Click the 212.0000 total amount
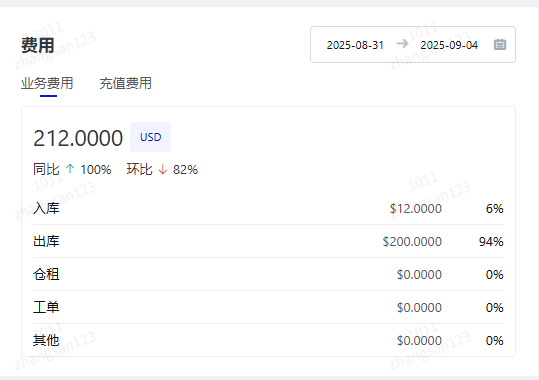Screen dimensions: 539x380 pyautogui.click(x=78, y=138)
